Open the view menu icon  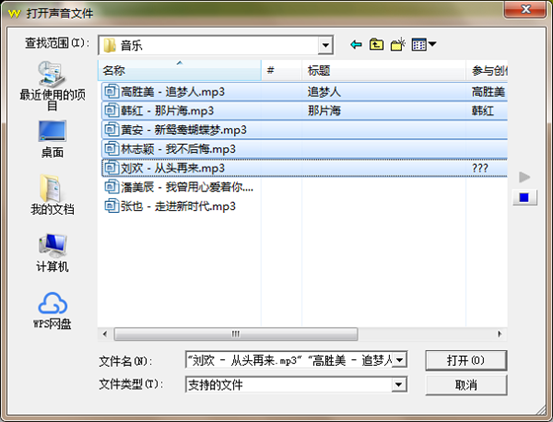(424, 45)
